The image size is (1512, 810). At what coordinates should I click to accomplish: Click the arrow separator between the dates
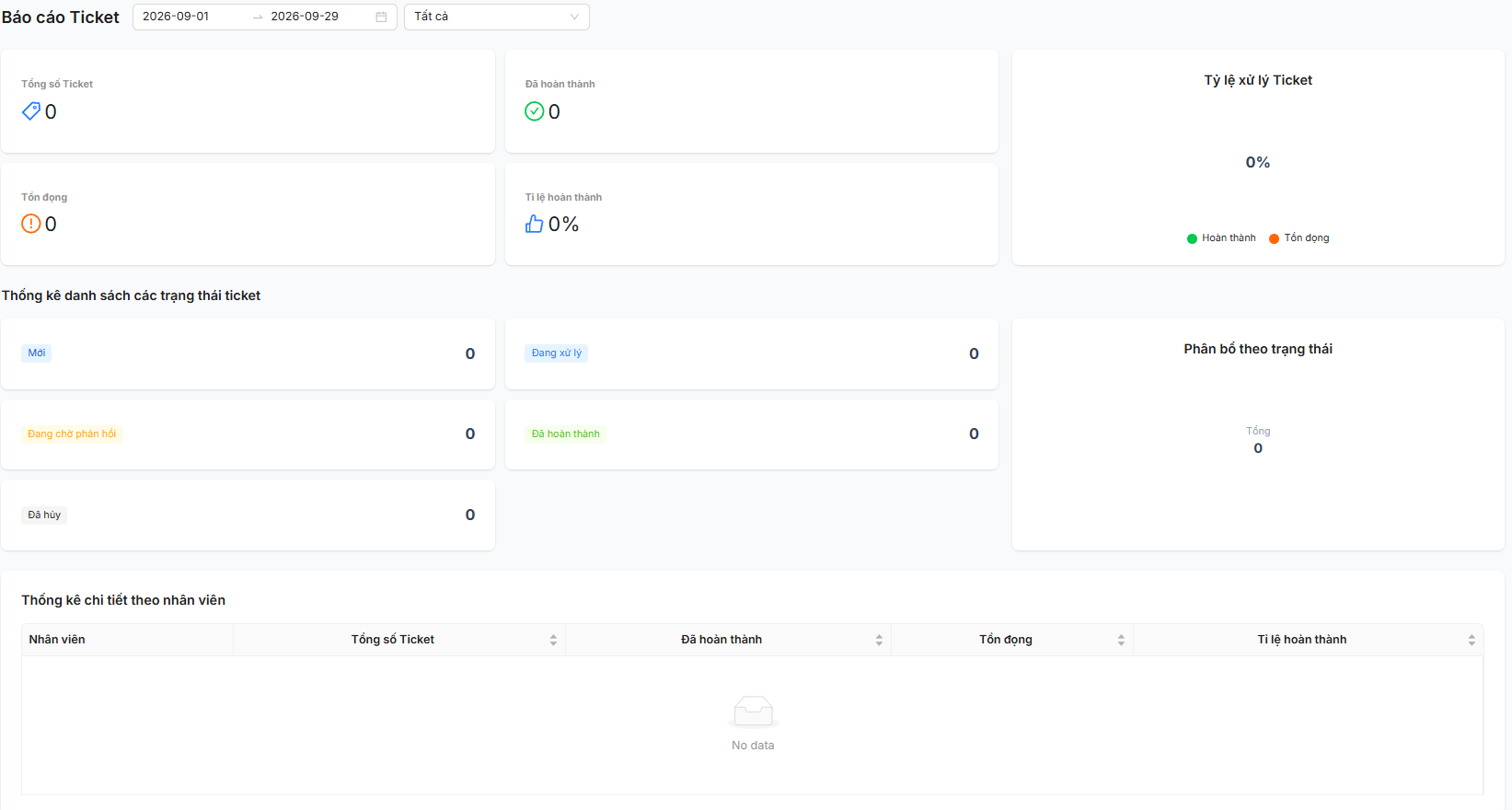coord(258,17)
